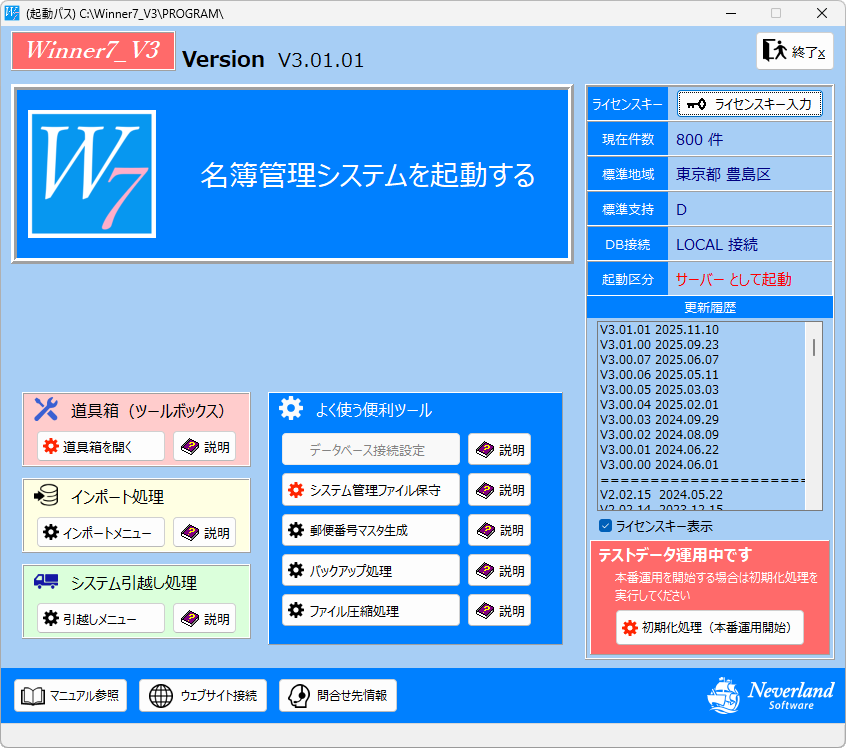
Task: Select V3.00.01 2024.06.22 history entry
Action: coord(659,450)
